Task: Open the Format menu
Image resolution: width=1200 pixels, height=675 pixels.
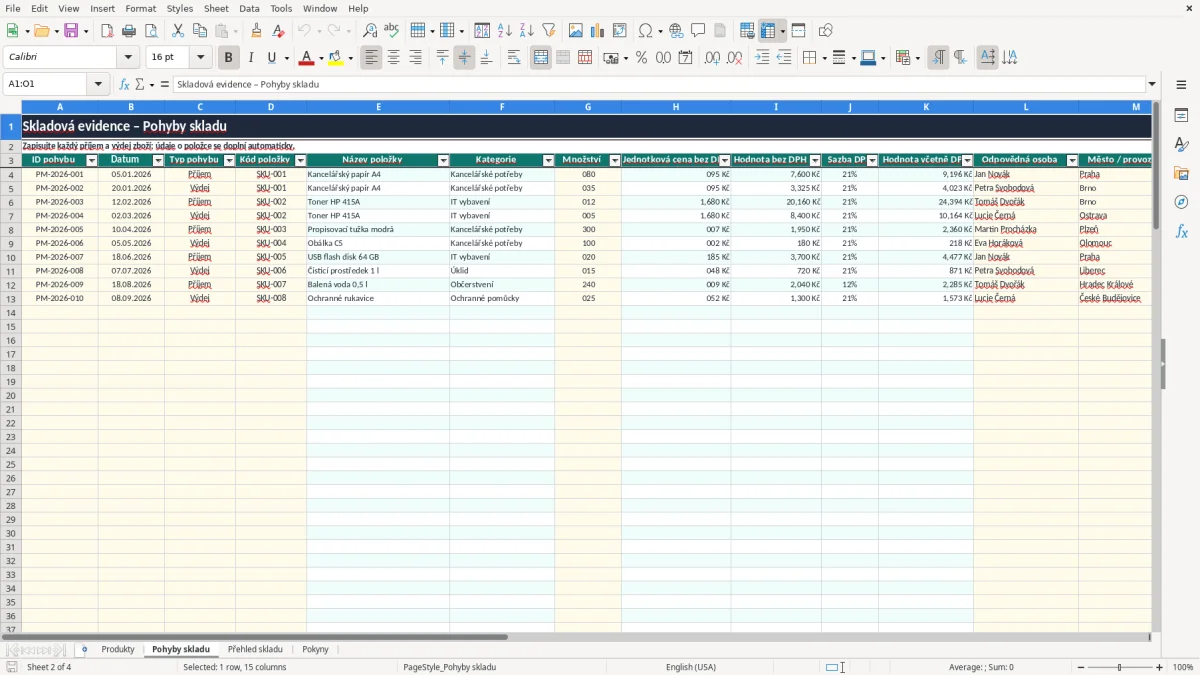Action: (140, 8)
